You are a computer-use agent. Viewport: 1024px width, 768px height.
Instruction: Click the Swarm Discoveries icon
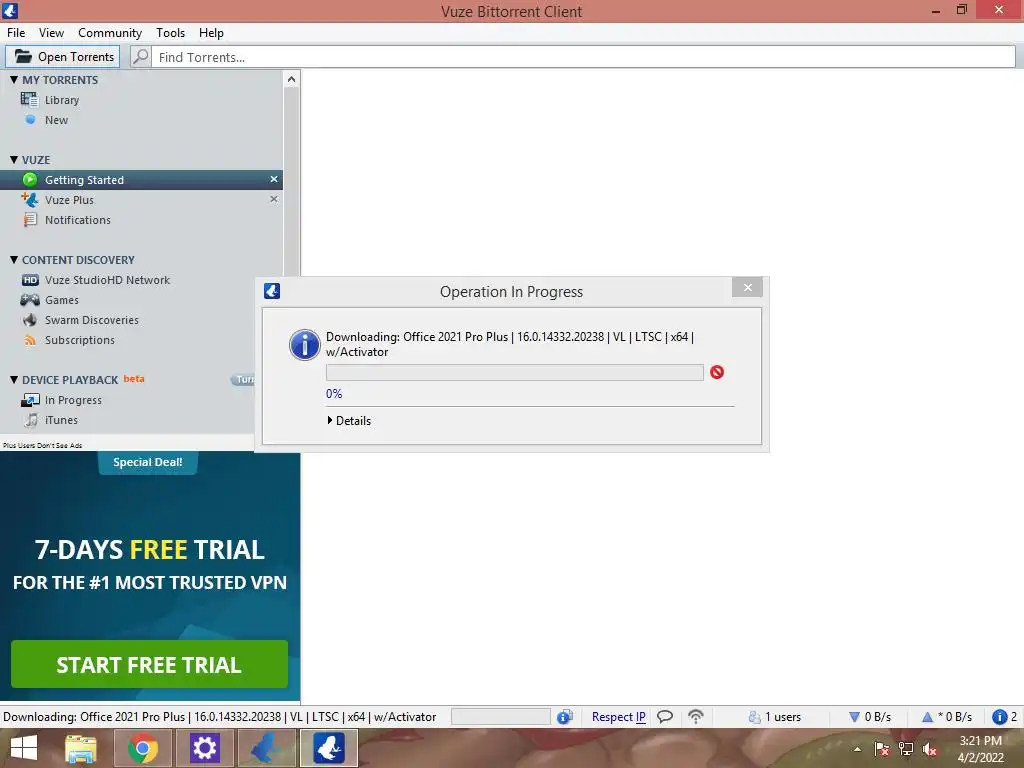(x=30, y=320)
